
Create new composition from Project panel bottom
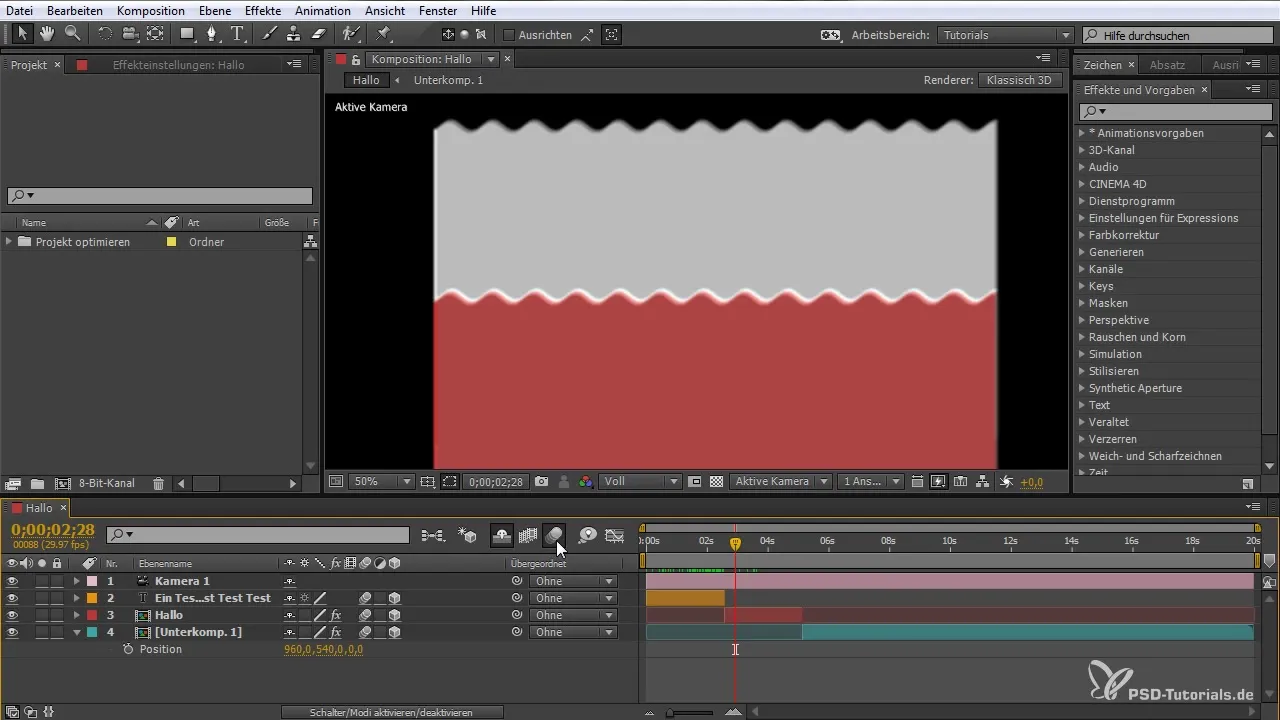62,483
